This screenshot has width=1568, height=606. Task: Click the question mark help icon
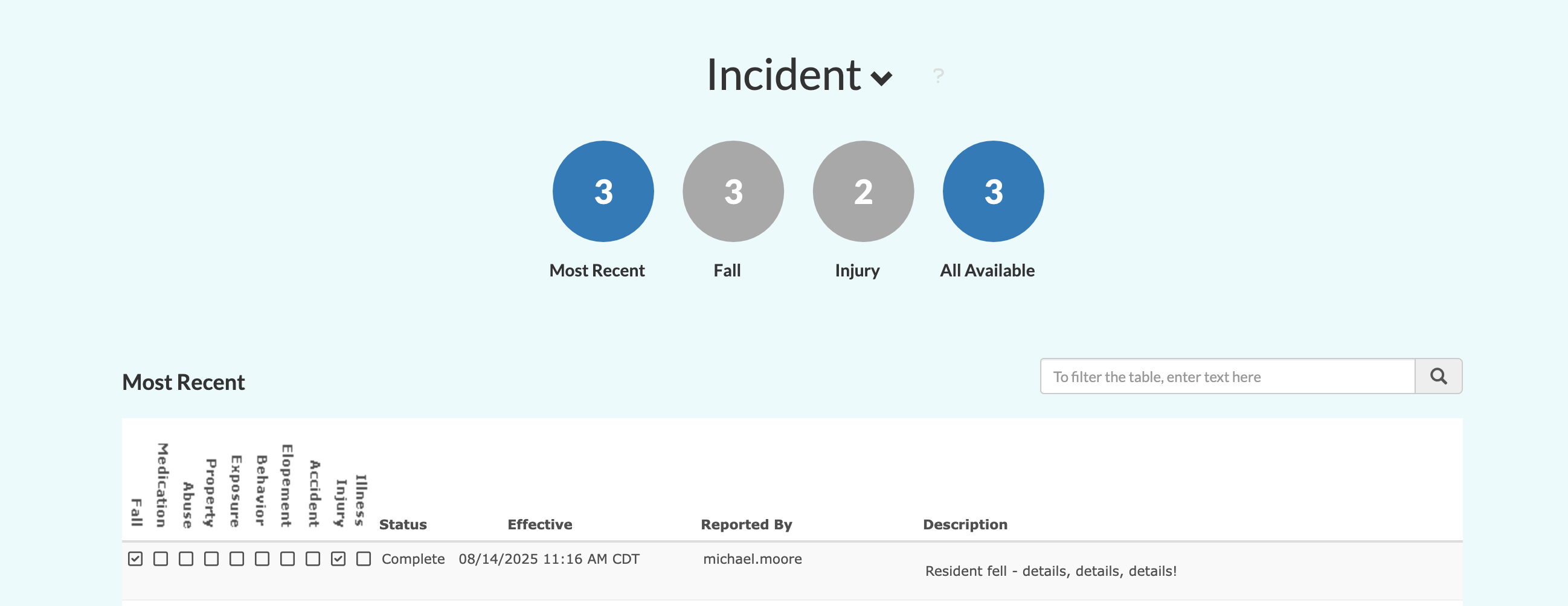pos(938,76)
